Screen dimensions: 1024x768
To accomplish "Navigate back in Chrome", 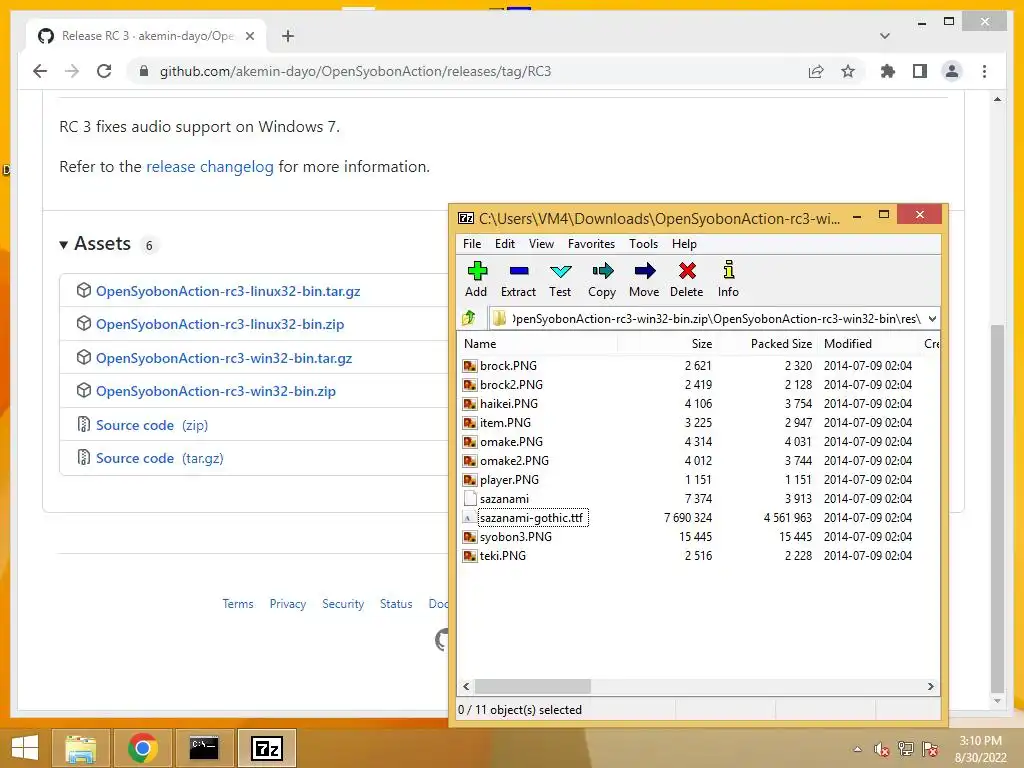I will click(x=40, y=71).
